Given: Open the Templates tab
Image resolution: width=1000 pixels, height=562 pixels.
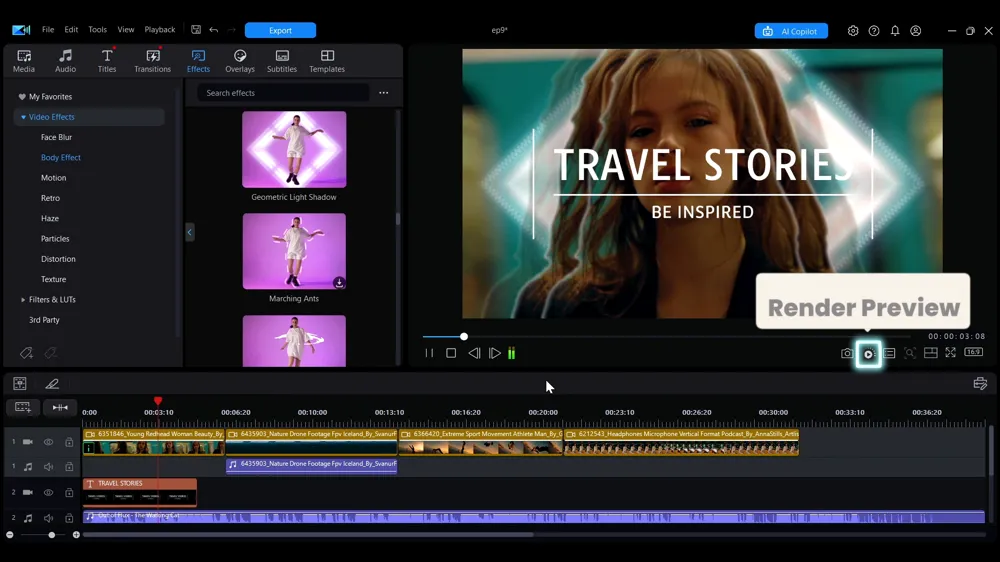Looking at the screenshot, I should tap(327, 61).
